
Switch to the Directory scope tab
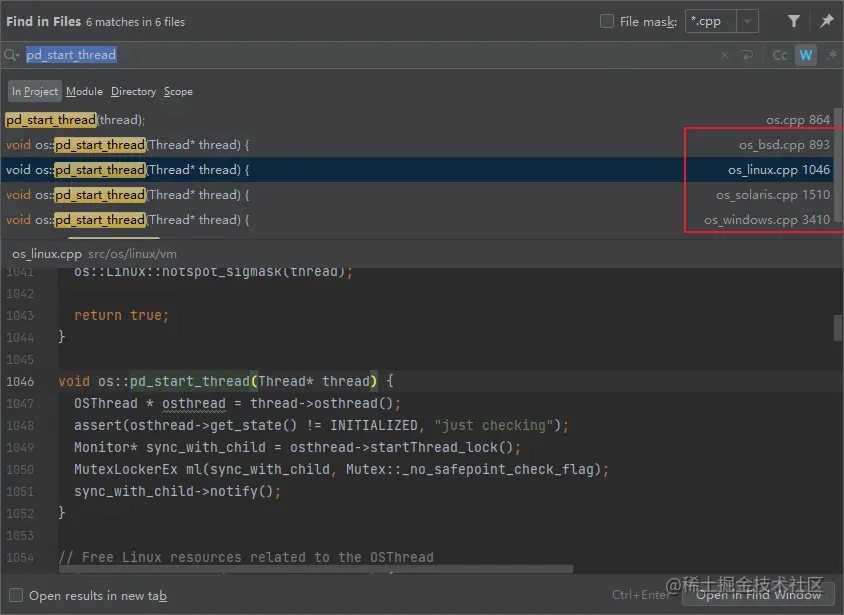pyautogui.click(x=133, y=91)
